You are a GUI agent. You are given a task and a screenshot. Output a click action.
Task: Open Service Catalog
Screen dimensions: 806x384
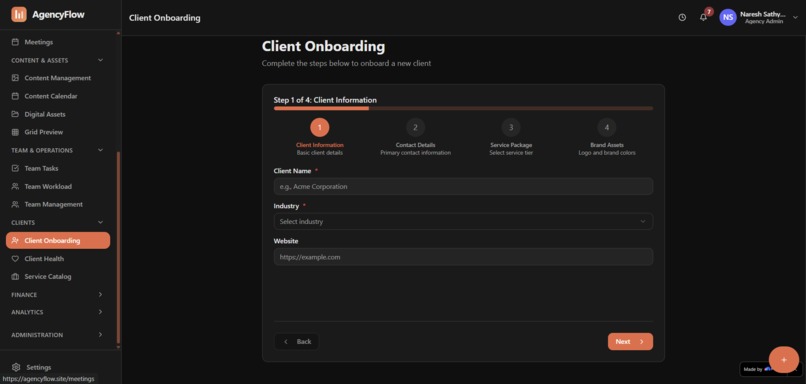coord(58,277)
